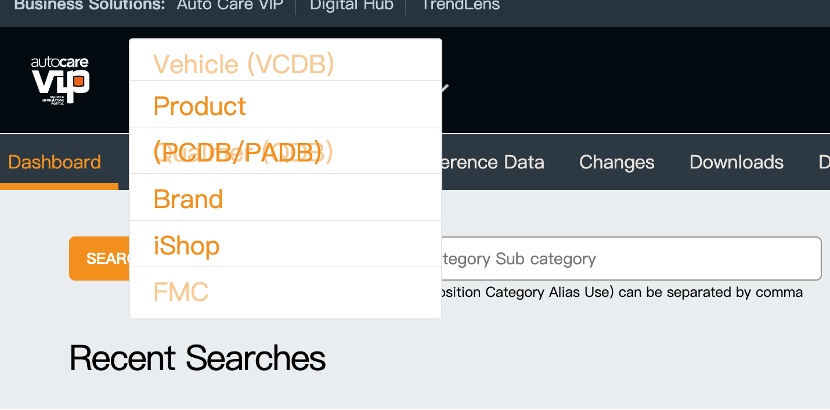Choose the Product option in dropdown

point(200,106)
